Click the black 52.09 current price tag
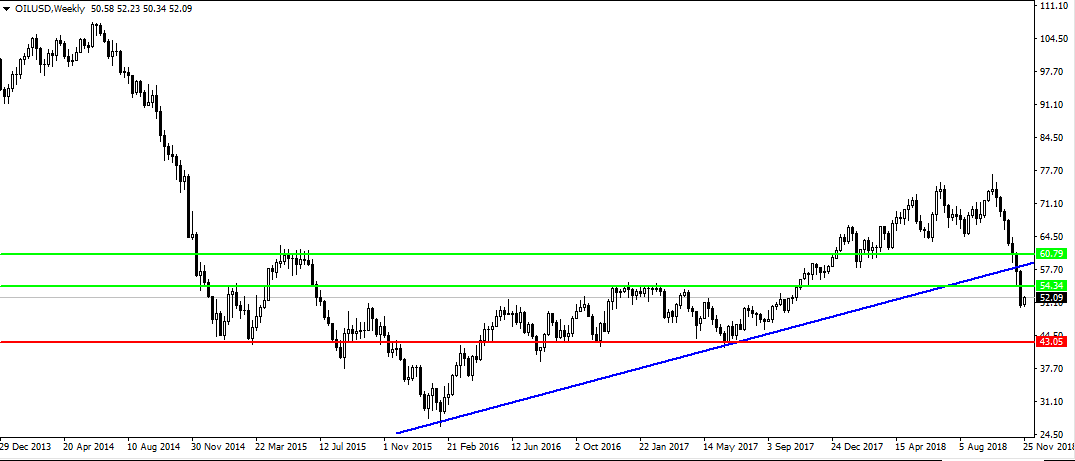The height and width of the screenshot is (461, 1075). point(1050,298)
